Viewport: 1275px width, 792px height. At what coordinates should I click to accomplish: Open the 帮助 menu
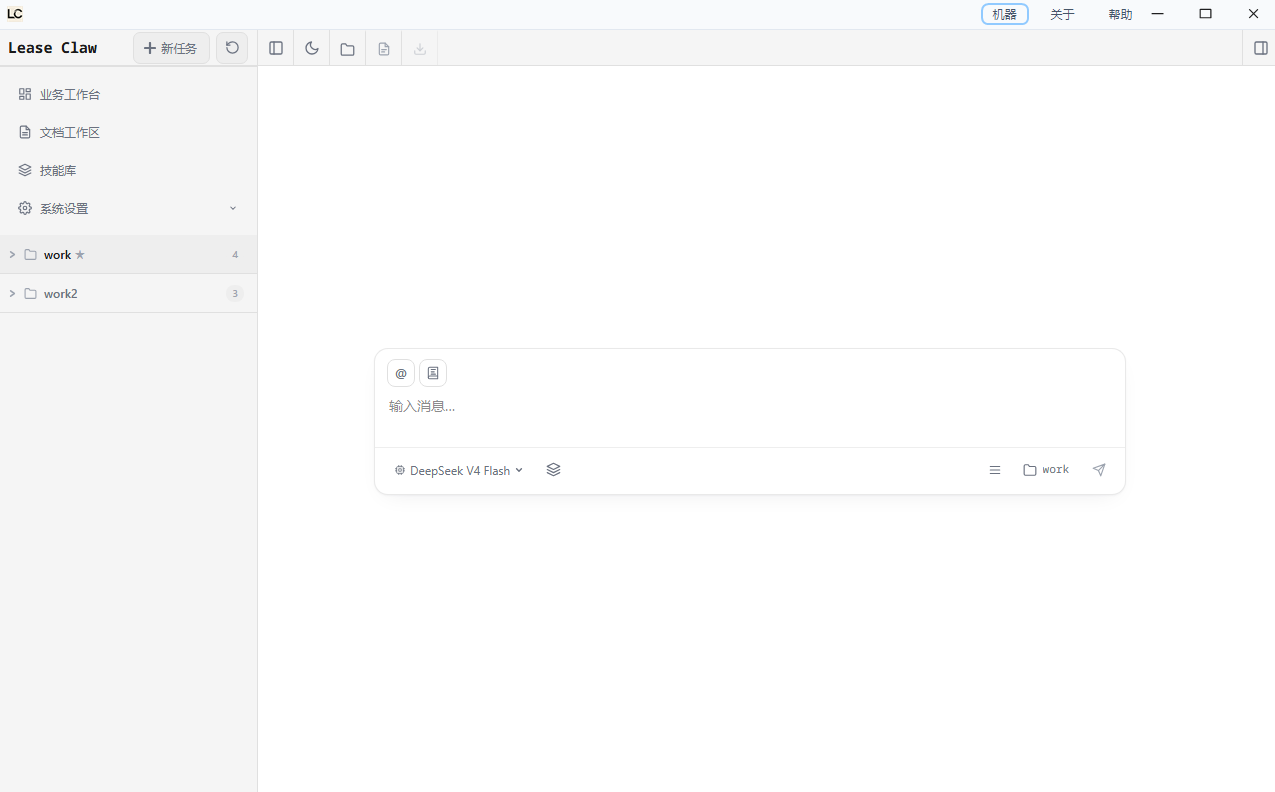pos(1120,15)
